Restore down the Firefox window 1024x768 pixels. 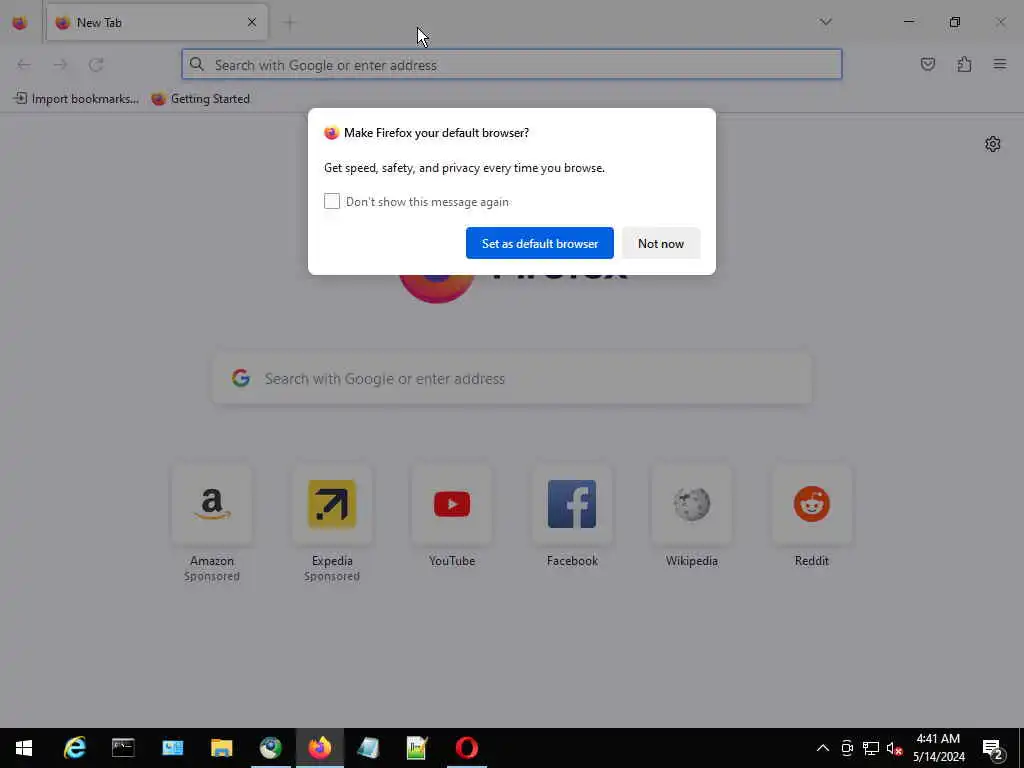pyautogui.click(x=955, y=22)
